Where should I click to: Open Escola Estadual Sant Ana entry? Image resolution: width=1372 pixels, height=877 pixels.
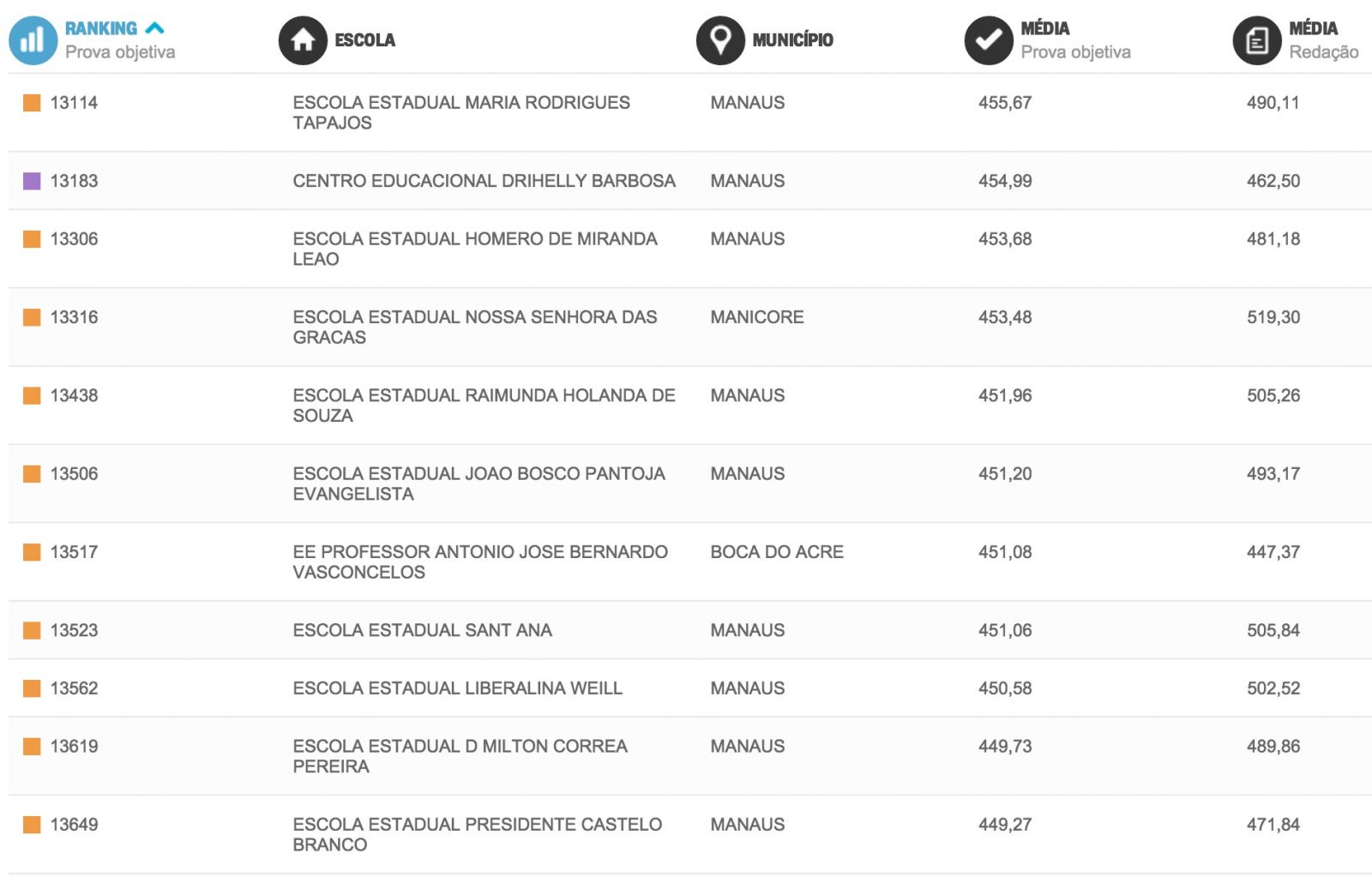pyautogui.click(x=422, y=630)
